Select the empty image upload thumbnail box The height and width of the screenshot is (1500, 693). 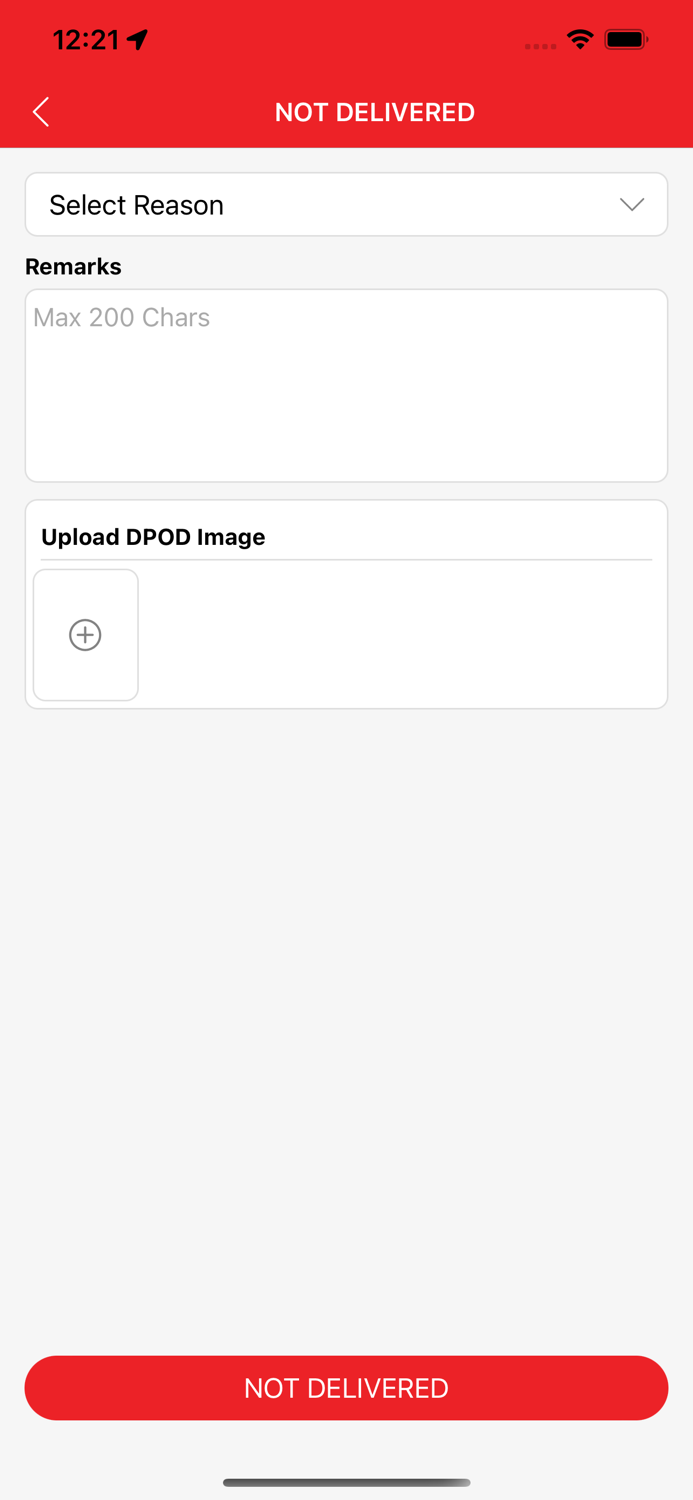click(86, 635)
